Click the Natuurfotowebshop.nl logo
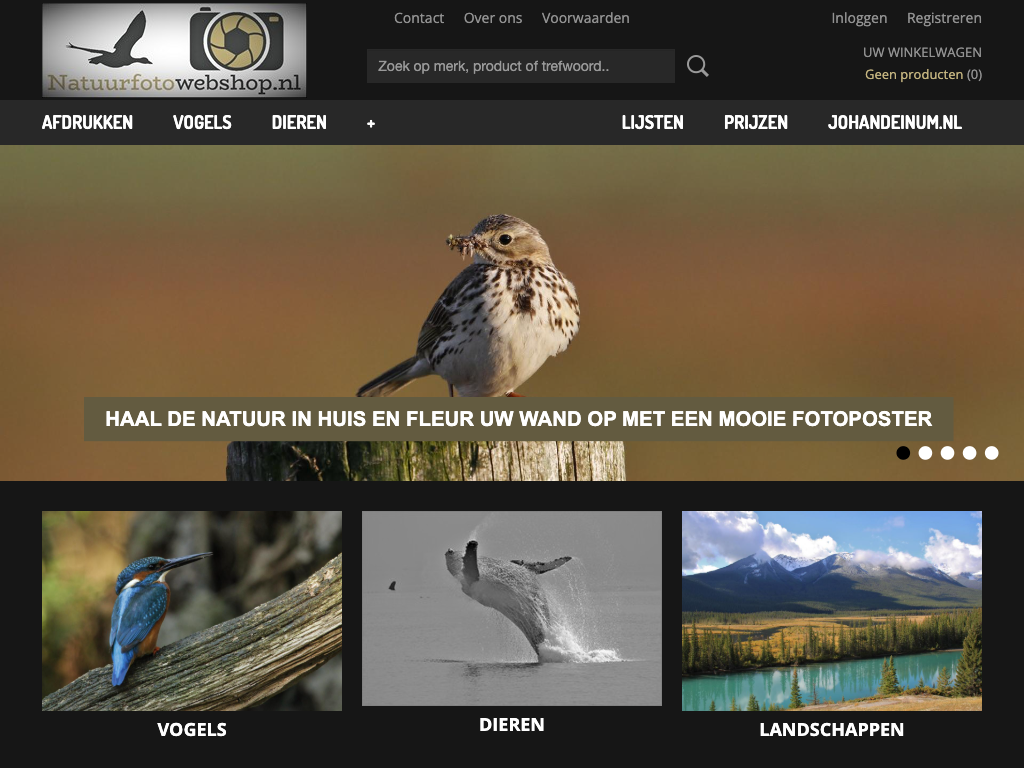This screenshot has width=1024, height=768. [174, 50]
